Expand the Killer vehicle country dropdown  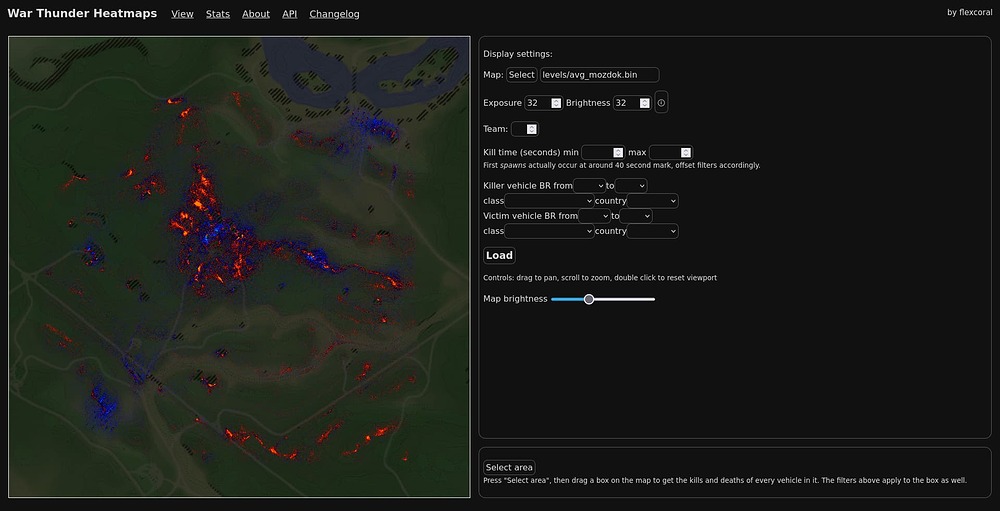tap(652, 201)
